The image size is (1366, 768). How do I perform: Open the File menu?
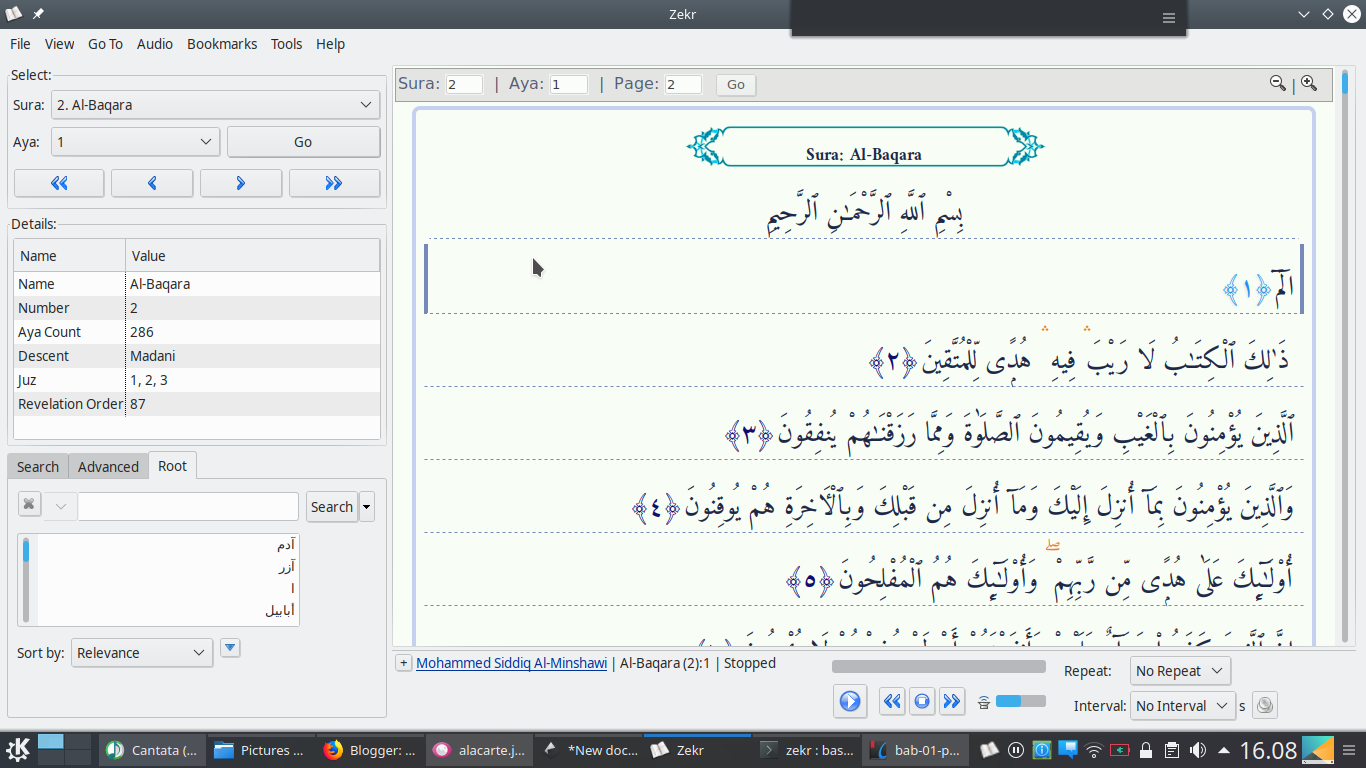tap(20, 44)
